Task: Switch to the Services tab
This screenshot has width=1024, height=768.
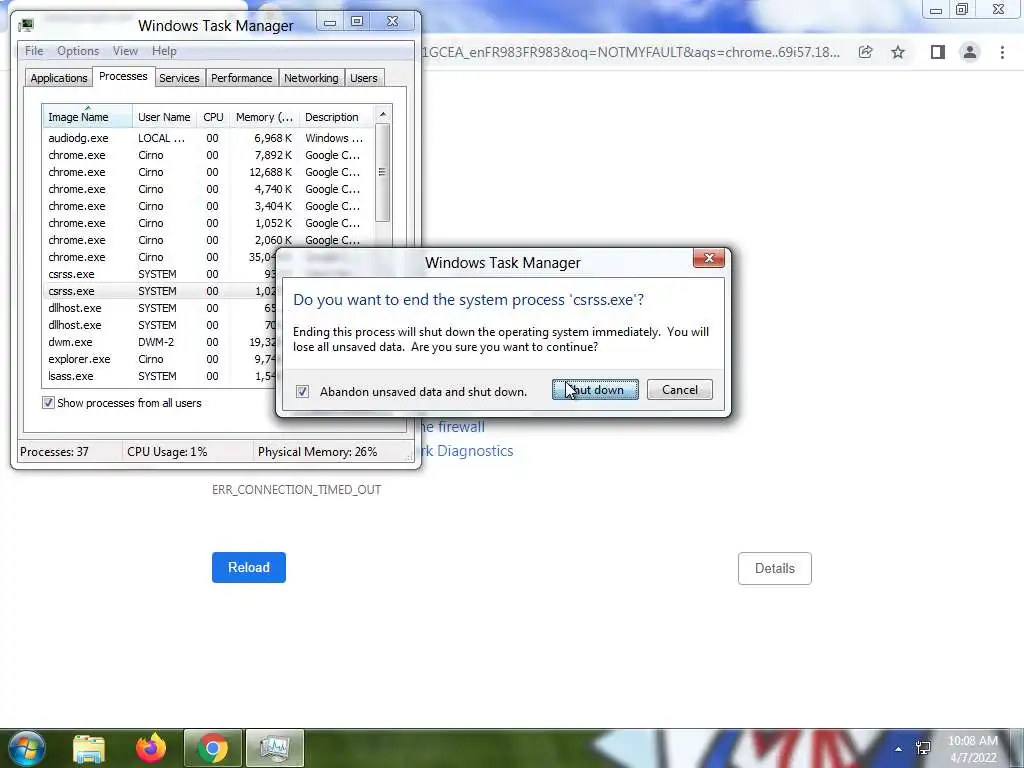Action: (179, 78)
